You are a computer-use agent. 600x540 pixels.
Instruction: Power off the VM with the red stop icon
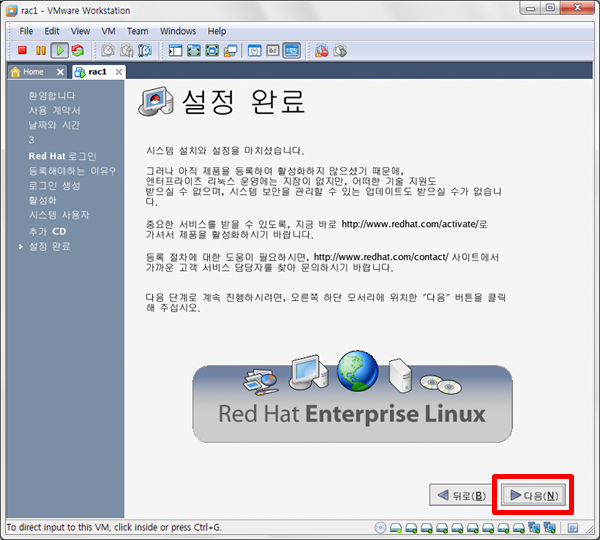[22, 50]
